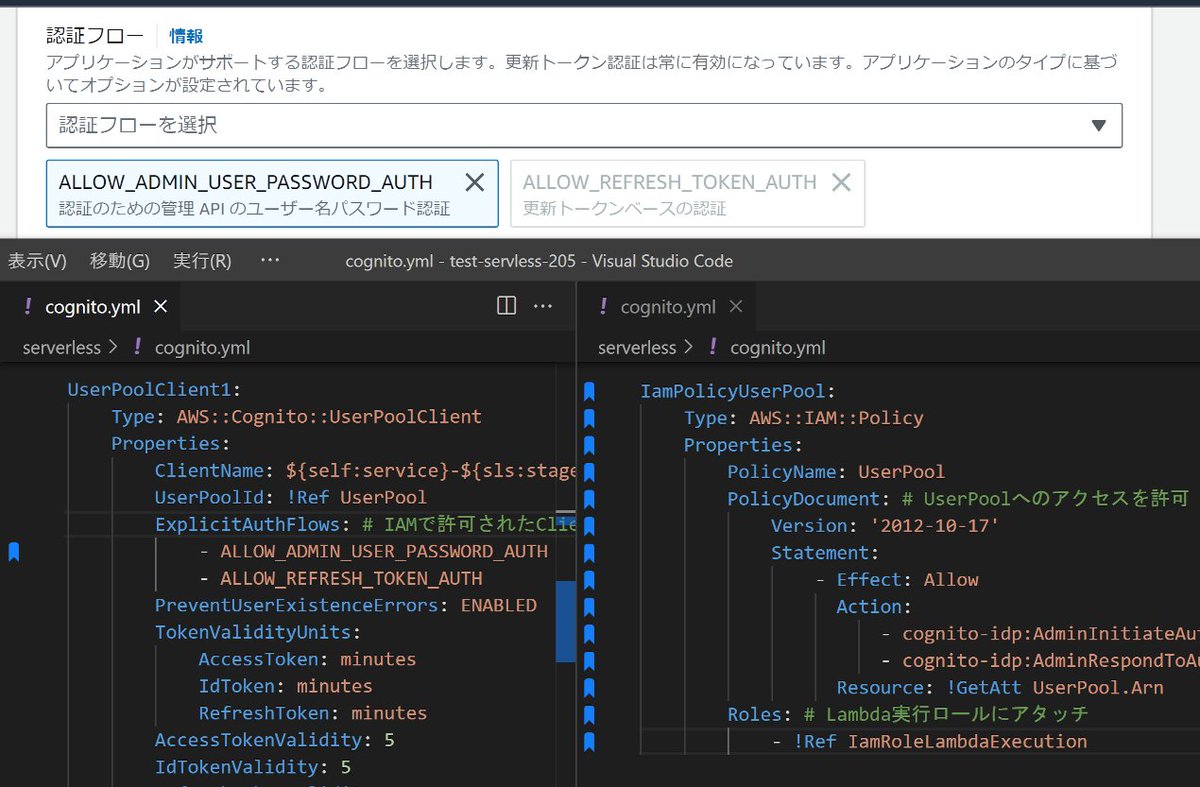Click the TokenValidityUnits key
Image resolution: width=1200 pixels, height=787 pixels.
click(253, 632)
